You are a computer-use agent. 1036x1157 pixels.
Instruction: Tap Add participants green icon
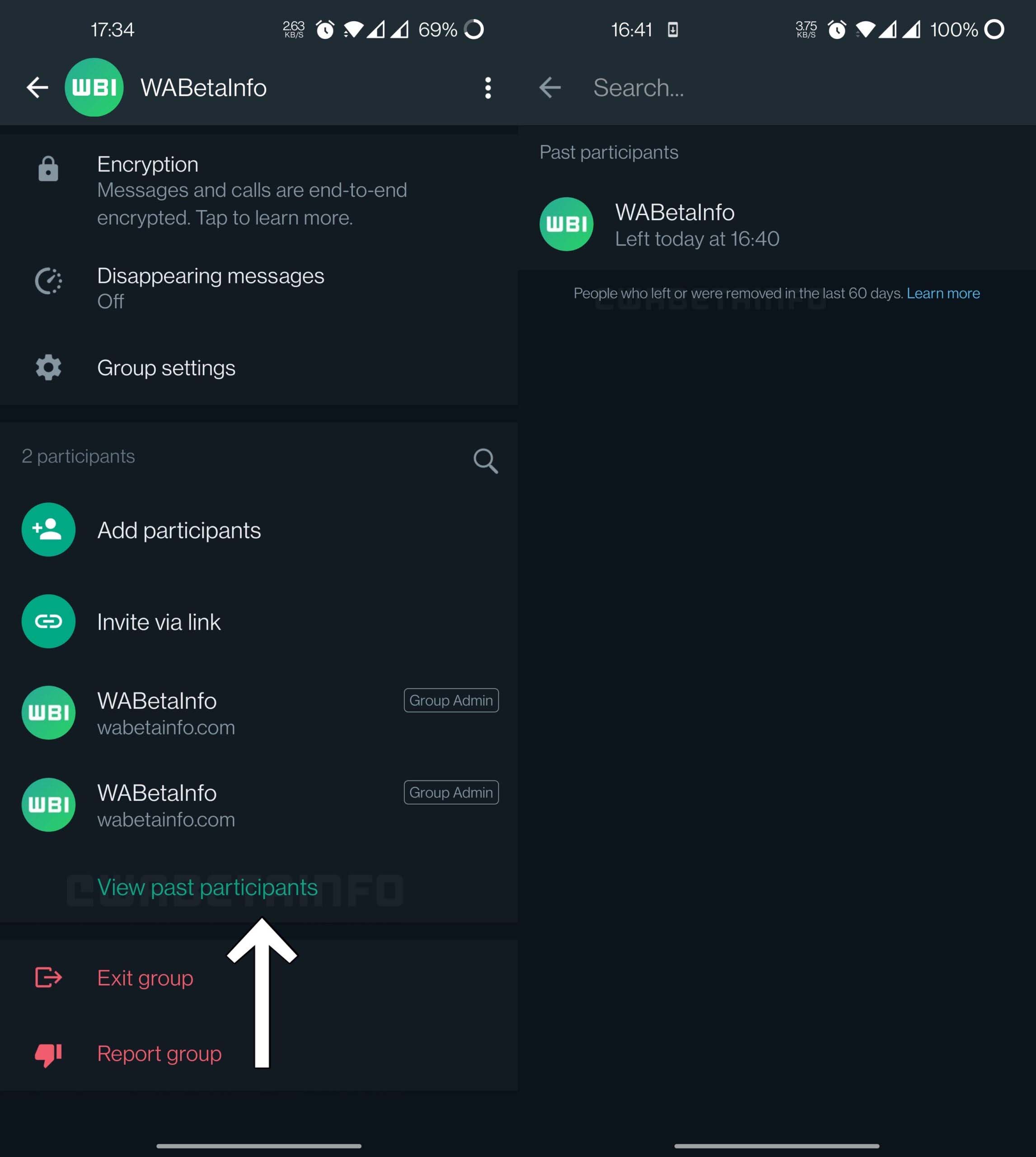(x=48, y=530)
